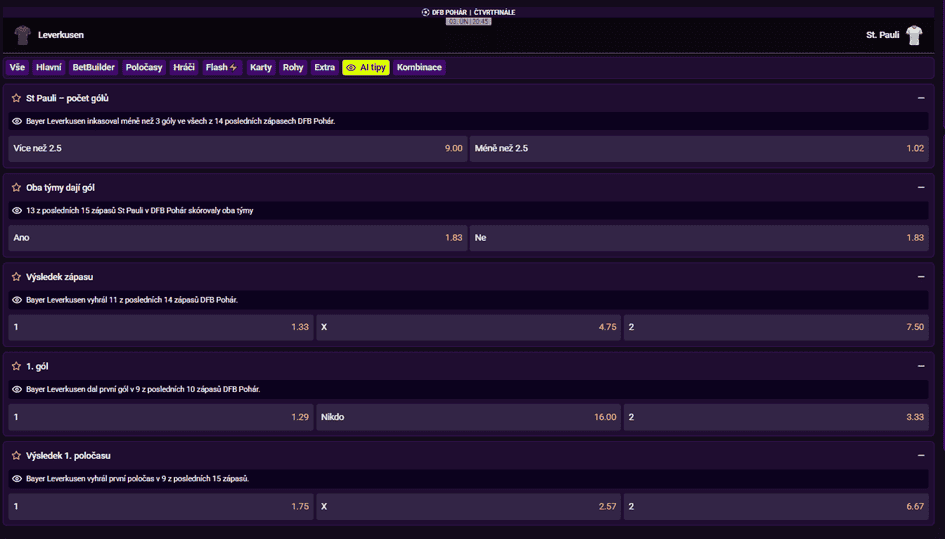The width and height of the screenshot is (945, 539).
Task: Bet on Méně než 2.5 at 1.02
Action: click(699, 148)
